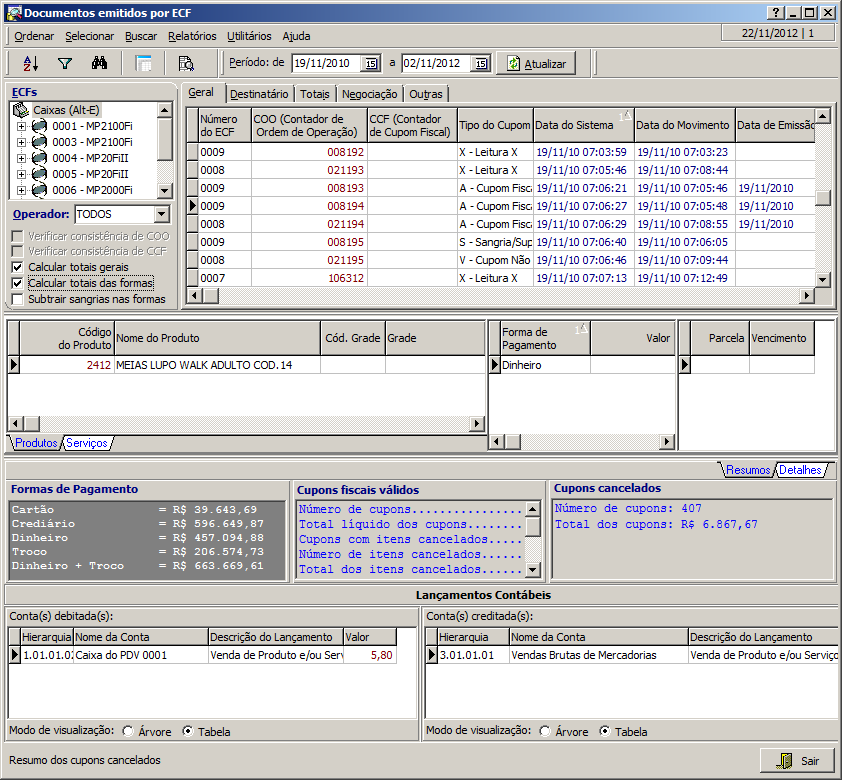Enable Calcular totais gerais checkbox
The height and width of the screenshot is (780, 842).
coord(18,268)
